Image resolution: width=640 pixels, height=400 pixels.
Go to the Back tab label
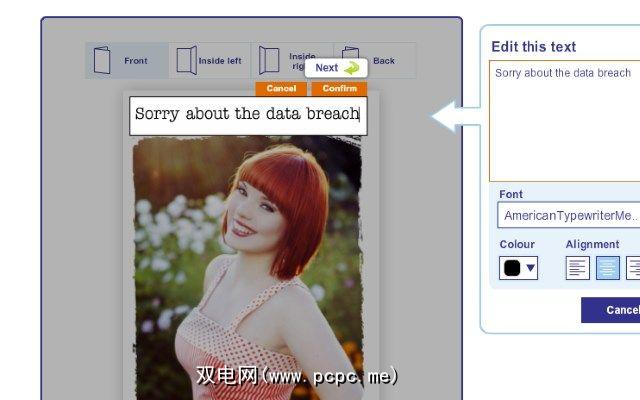click(x=384, y=61)
